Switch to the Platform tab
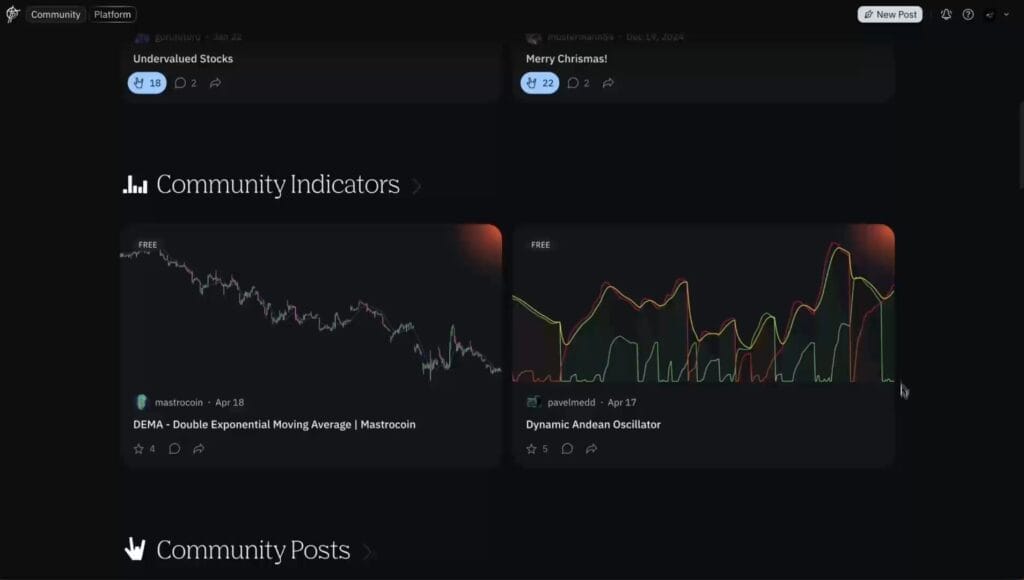This screenshot has width=1024, height=580. coord(113,15)
